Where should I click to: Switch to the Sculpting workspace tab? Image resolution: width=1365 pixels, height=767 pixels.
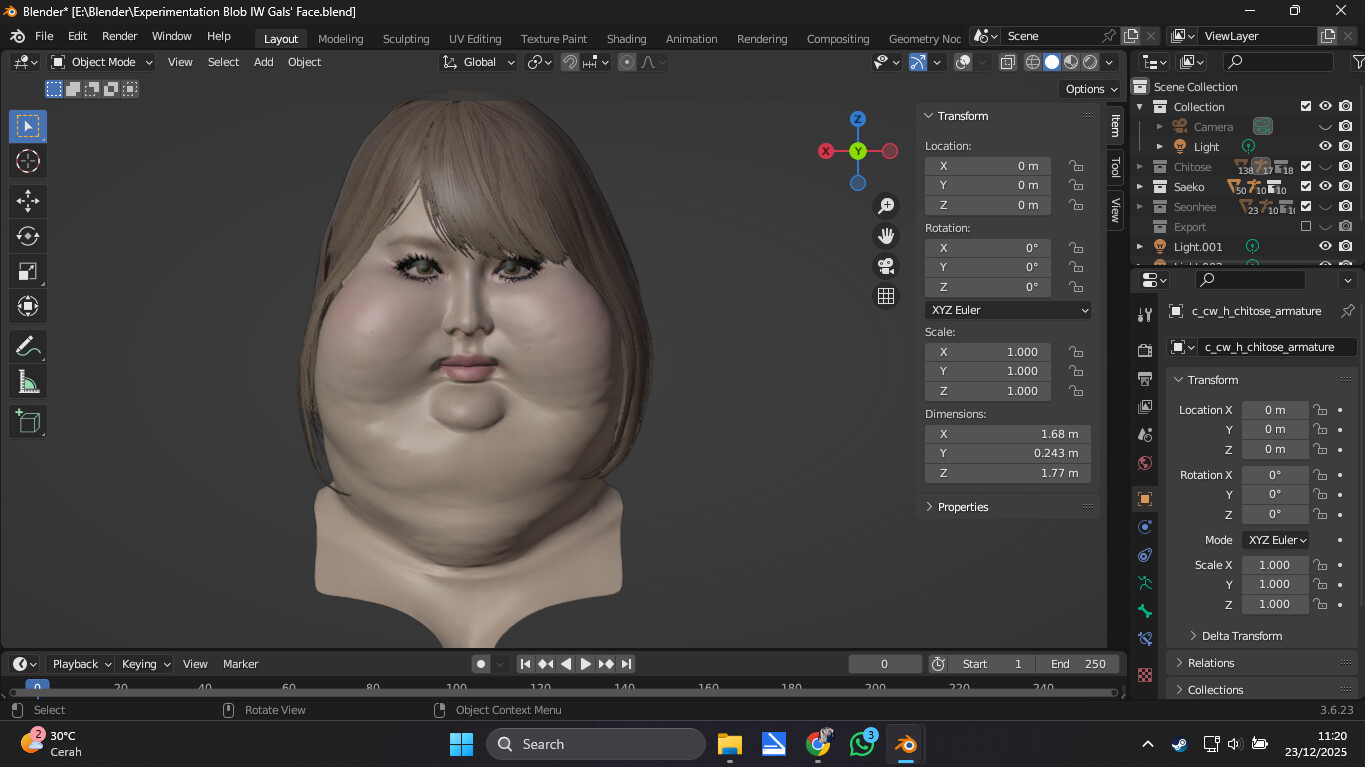point(405,39)
